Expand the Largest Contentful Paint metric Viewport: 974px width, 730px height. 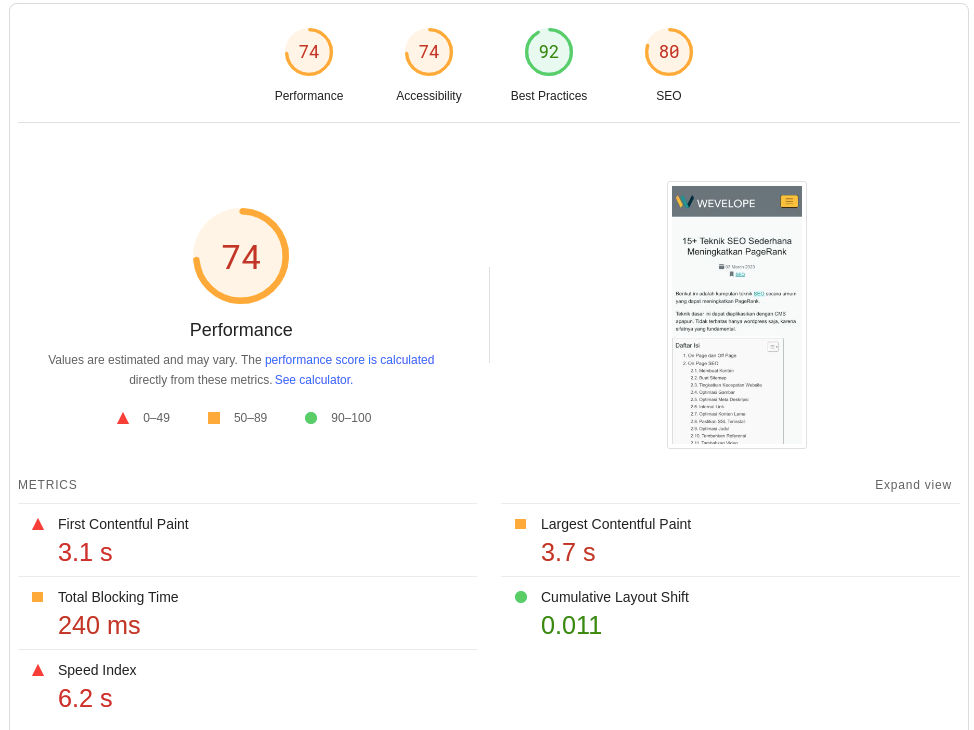coord(615,524)
